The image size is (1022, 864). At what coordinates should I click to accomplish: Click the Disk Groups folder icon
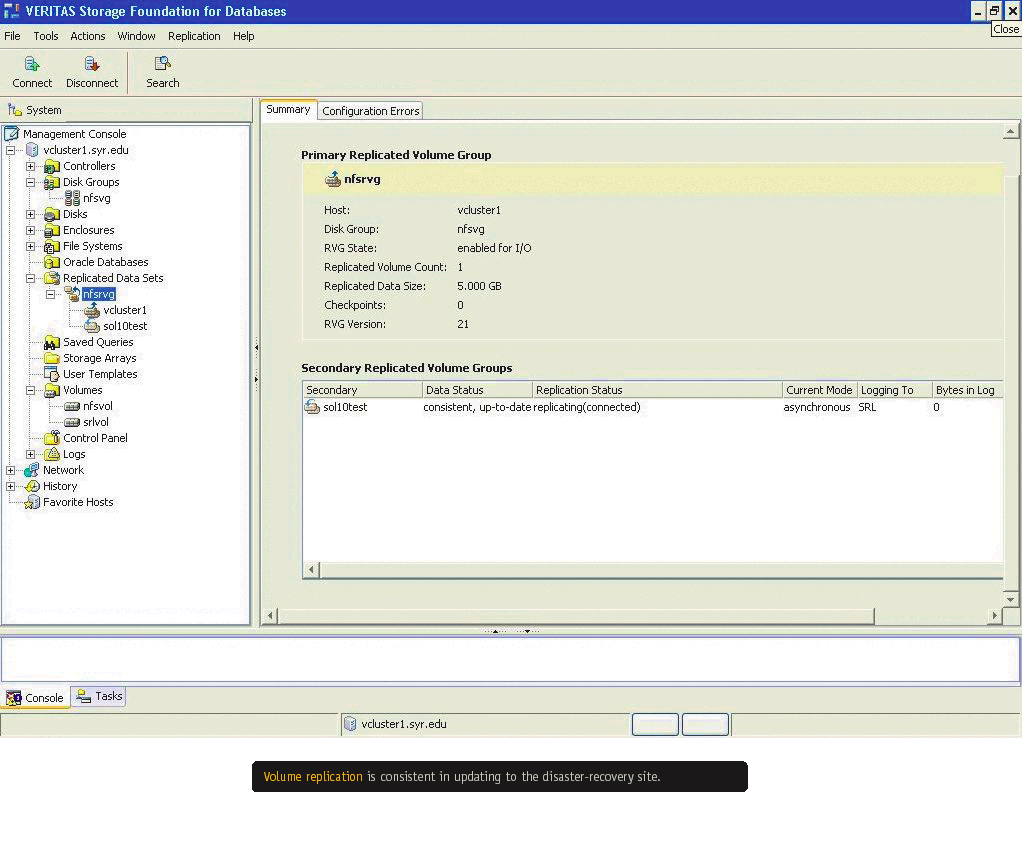tap(51, 182)
